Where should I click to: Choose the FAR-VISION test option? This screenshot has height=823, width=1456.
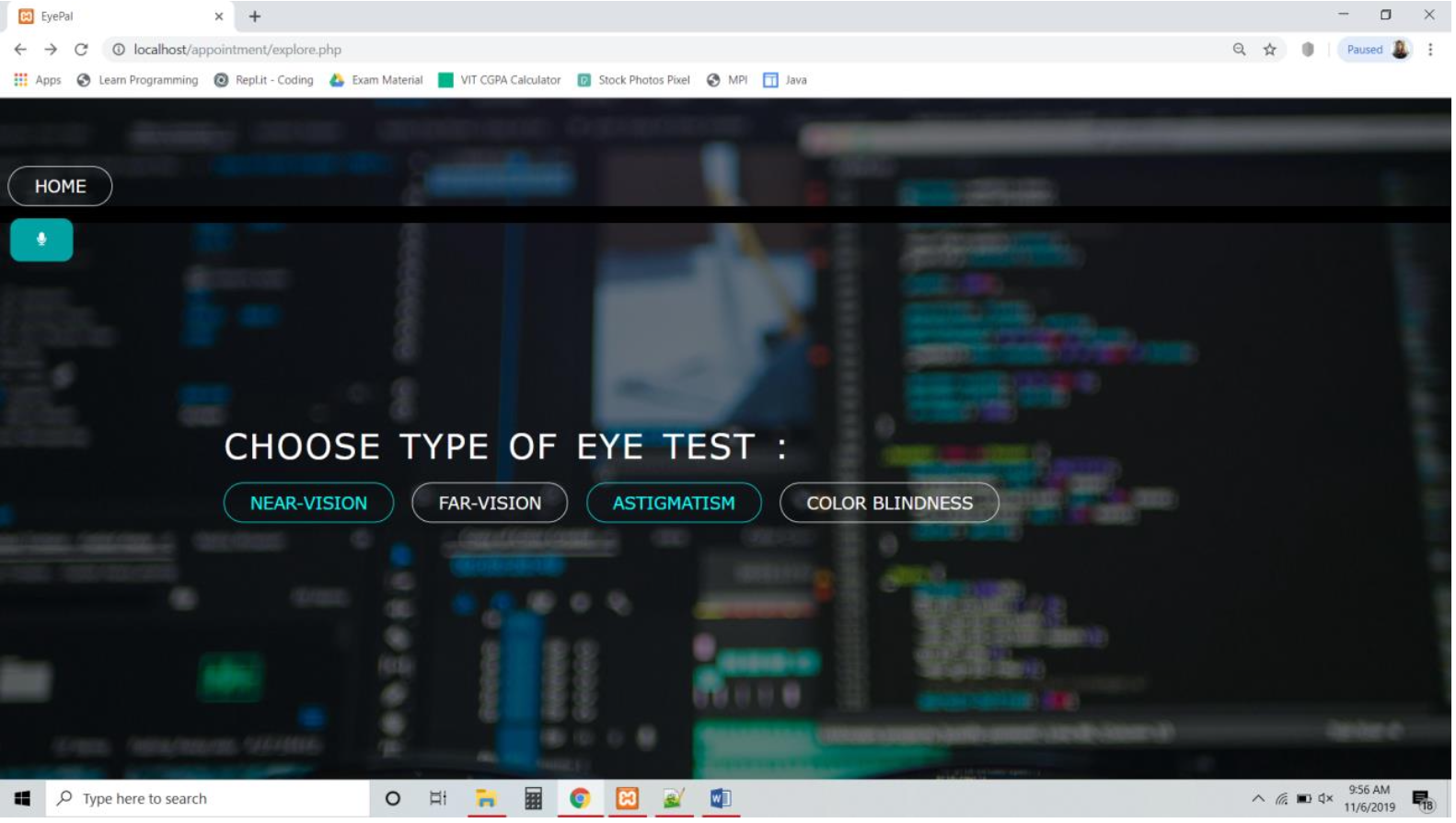click(x=491, y=504)
